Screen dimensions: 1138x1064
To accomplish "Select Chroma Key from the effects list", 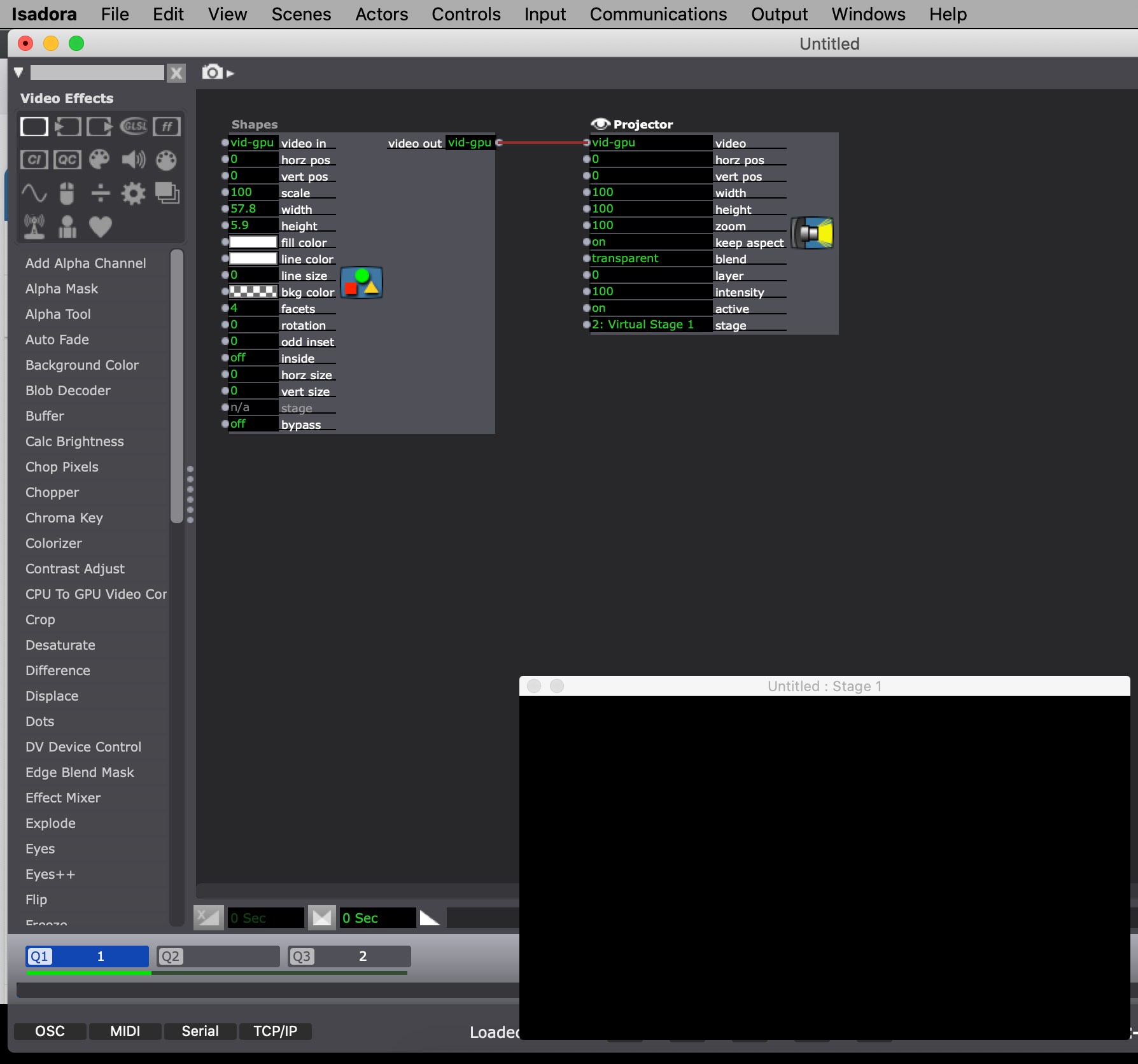I will point(64,518).
